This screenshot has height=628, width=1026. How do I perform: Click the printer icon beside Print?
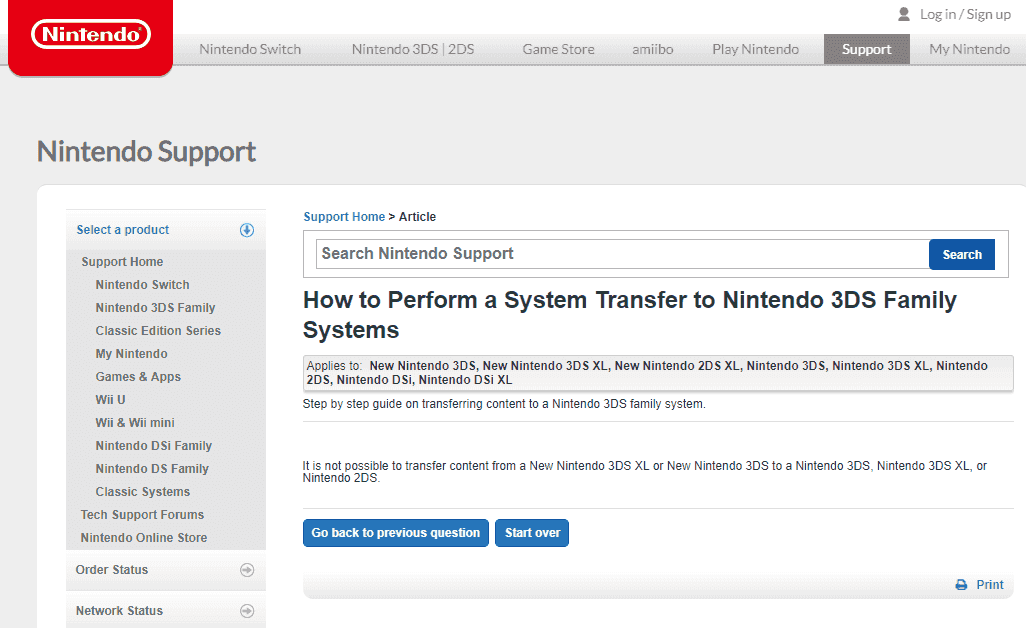click(x=961, y=585)
